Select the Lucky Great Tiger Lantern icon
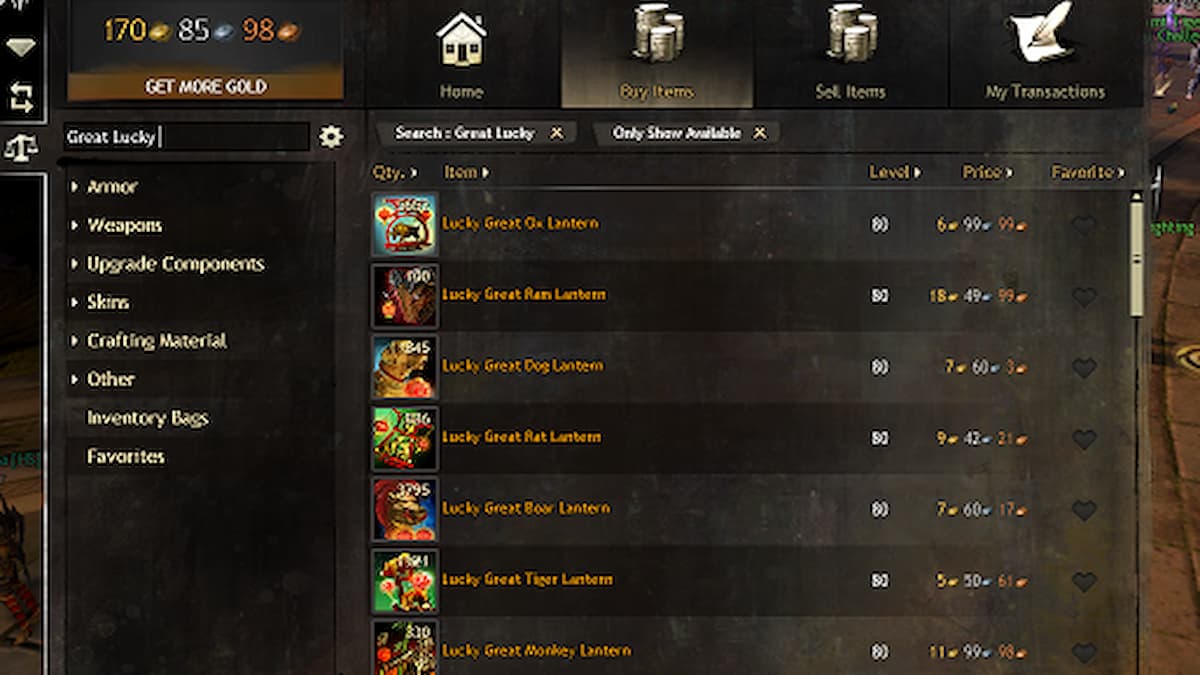 (x=404, y=580)
